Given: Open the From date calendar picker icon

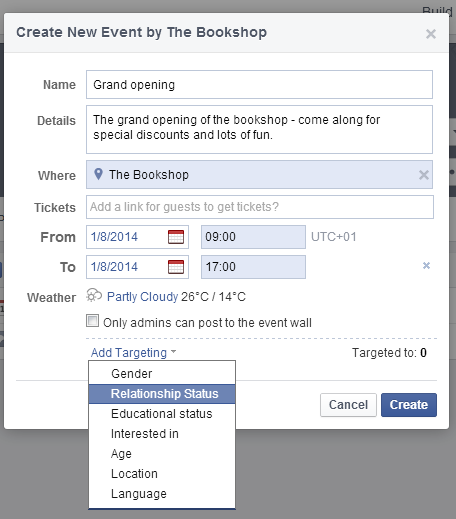Looking at the screenshot, I should point(176,237).
